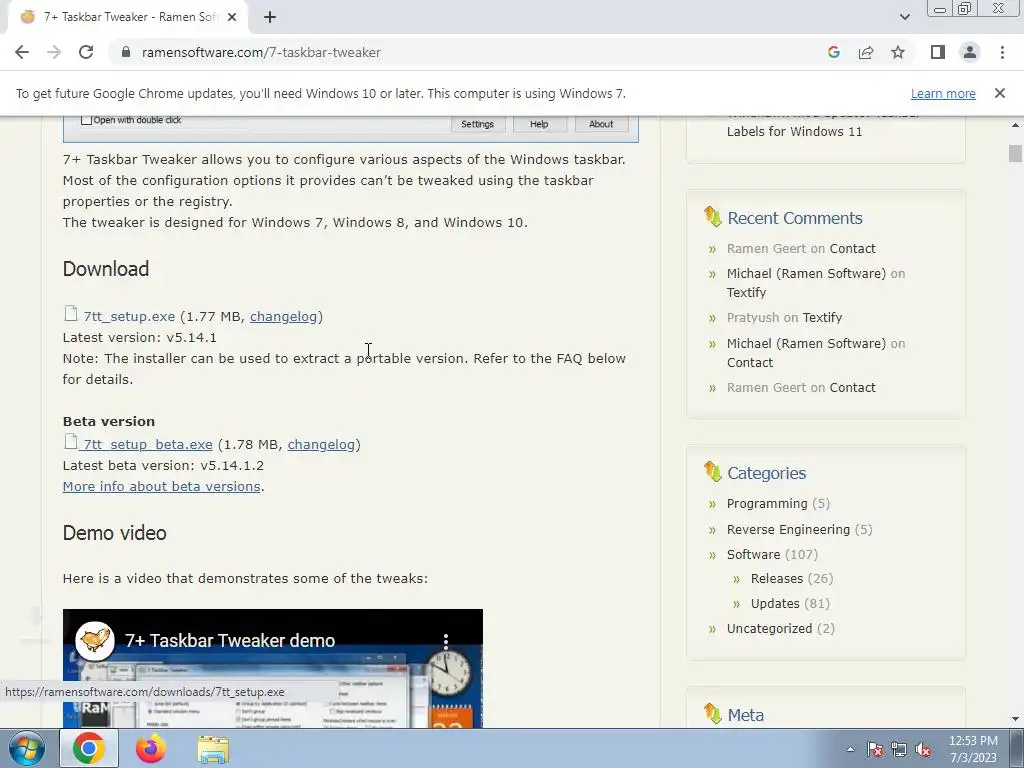Click scrollbar down arrow
Screen dimensions: 1024x768
click(1015, 719)
